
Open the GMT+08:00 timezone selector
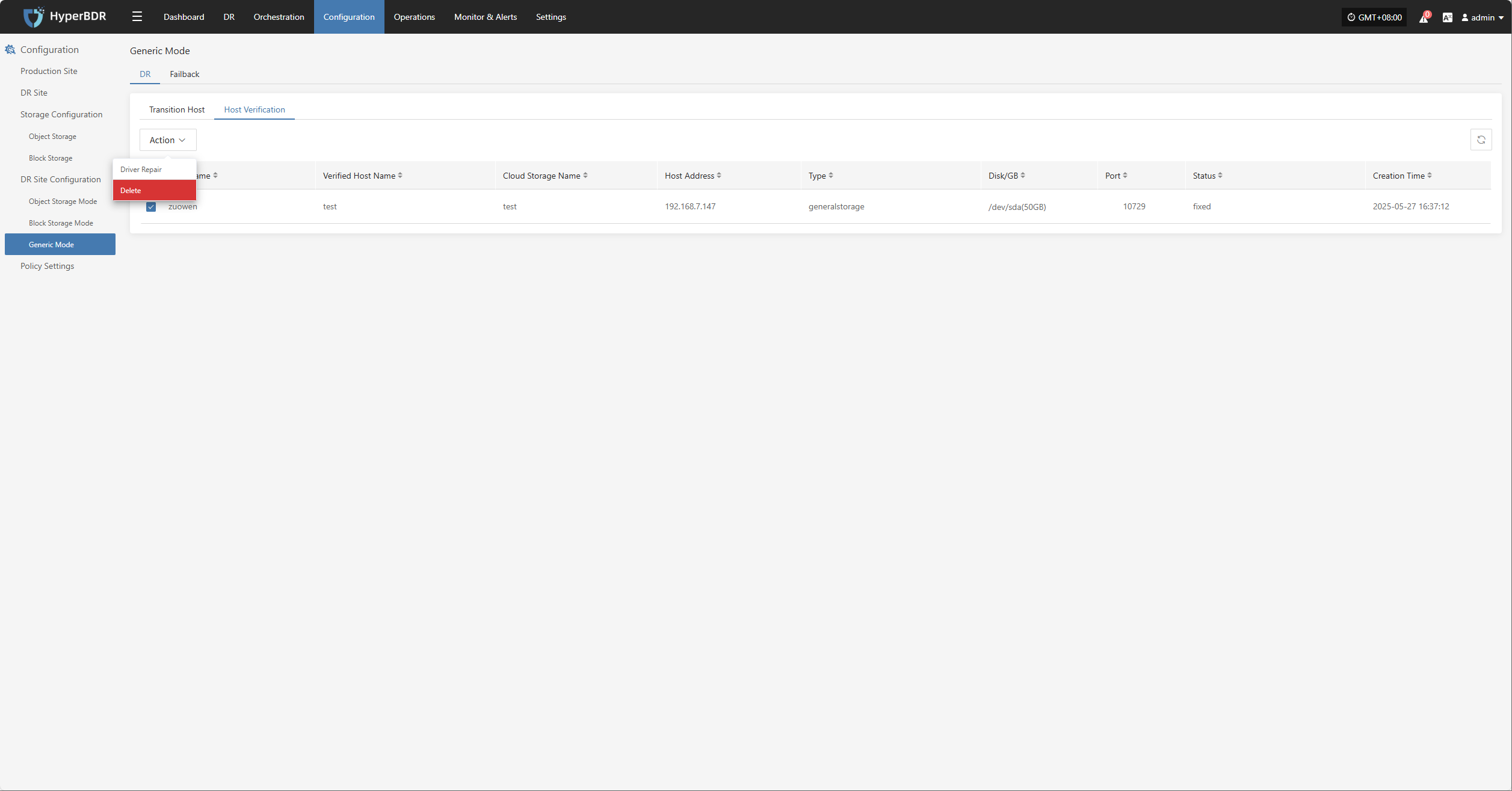[1374, 17]
